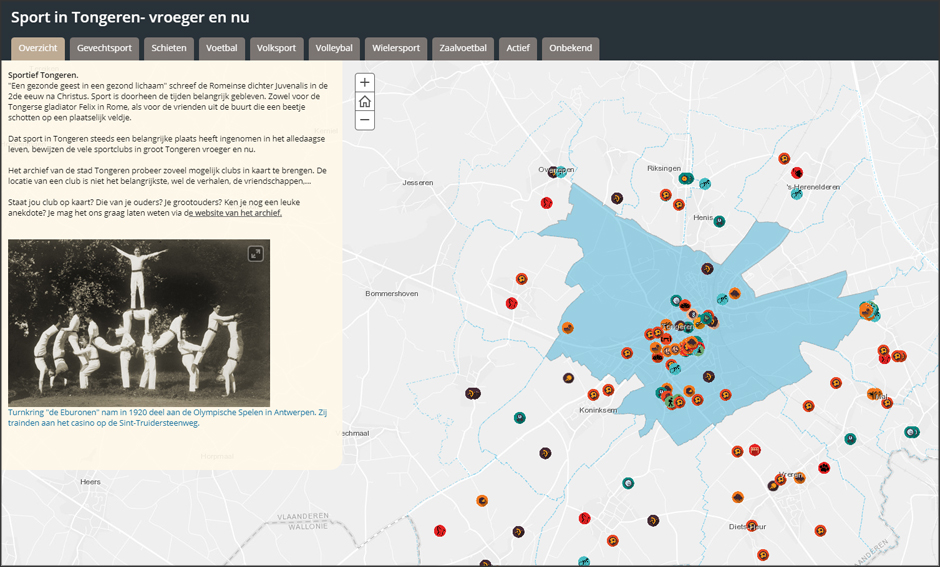Select orange marker on the Mal label
The width and height of the screenshot is (940, 567).
tap(875, 394)
